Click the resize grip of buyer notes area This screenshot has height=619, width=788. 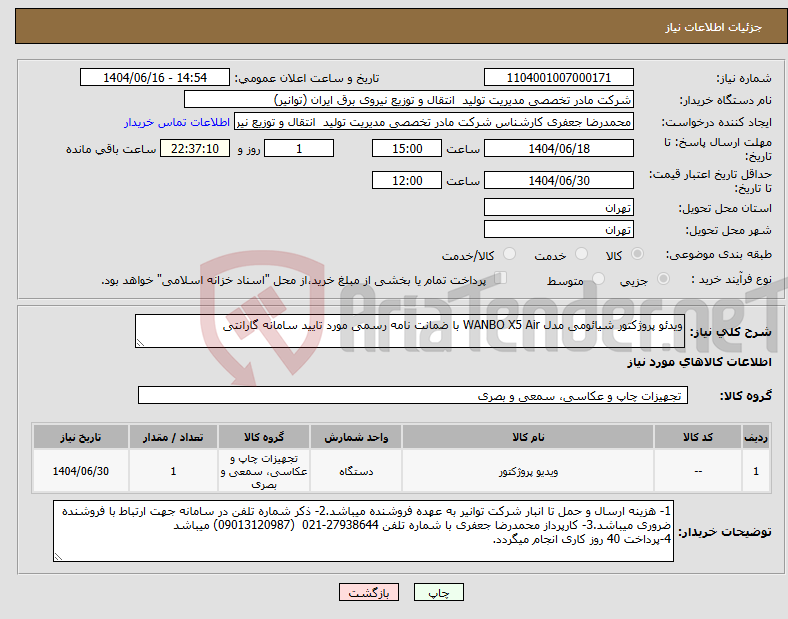(58, 557)
